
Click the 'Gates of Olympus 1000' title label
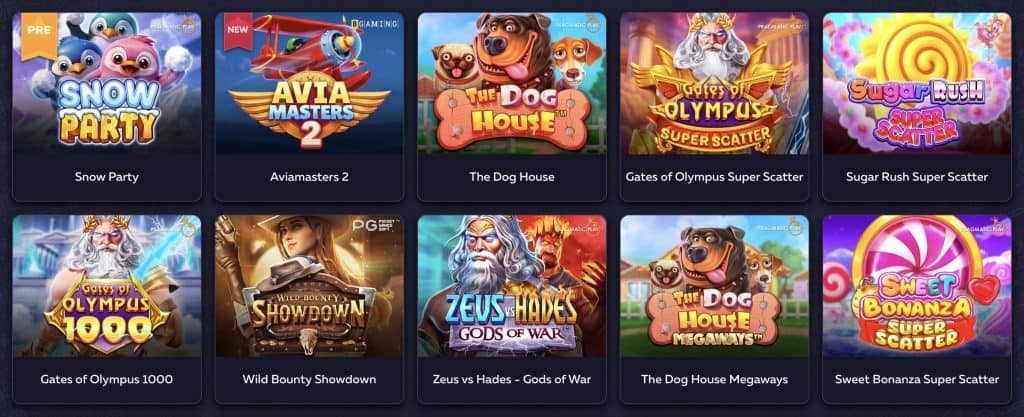[x=106, y=379]
